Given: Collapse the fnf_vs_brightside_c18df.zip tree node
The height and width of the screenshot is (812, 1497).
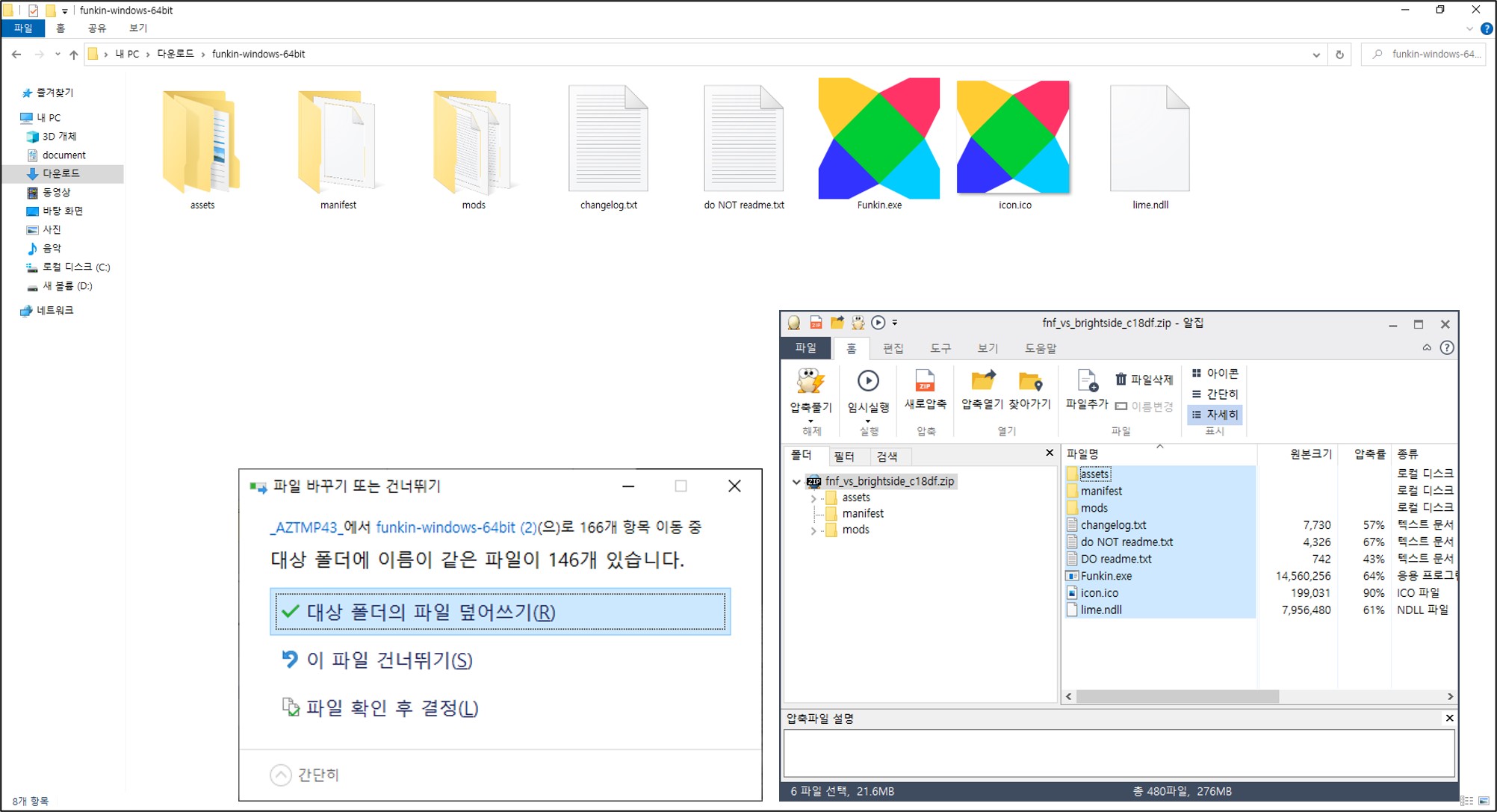Looking at the screenshot, I should point(796,482).
